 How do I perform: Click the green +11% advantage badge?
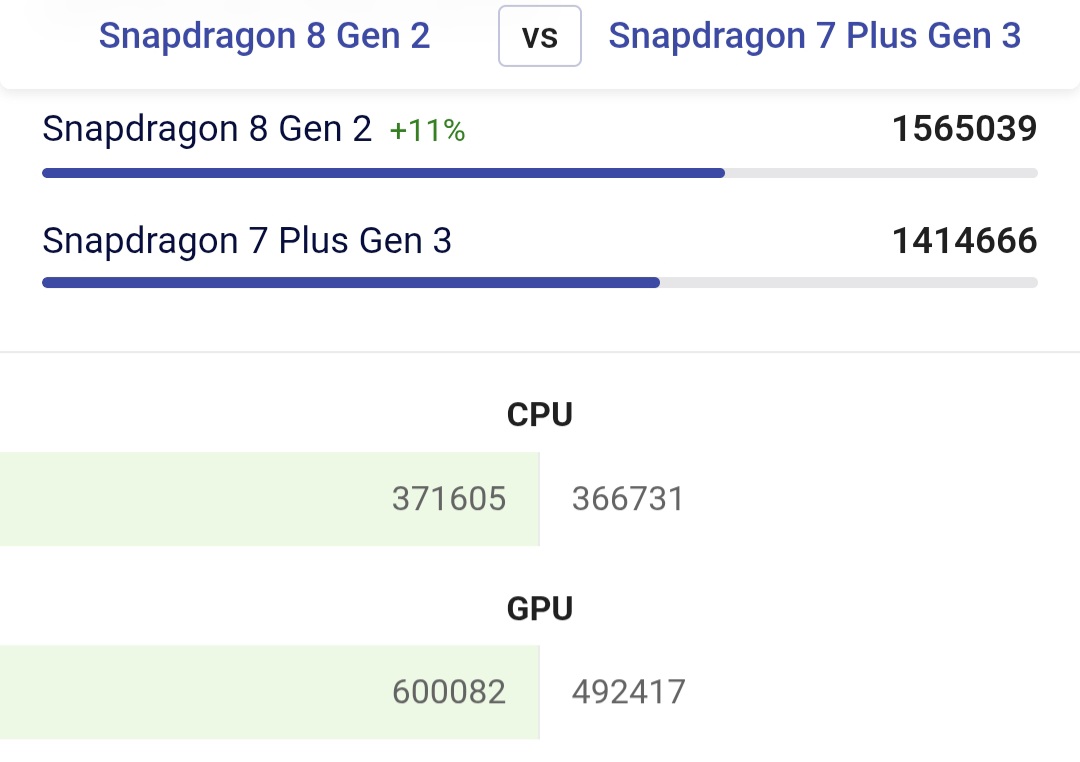click(427, 131)
